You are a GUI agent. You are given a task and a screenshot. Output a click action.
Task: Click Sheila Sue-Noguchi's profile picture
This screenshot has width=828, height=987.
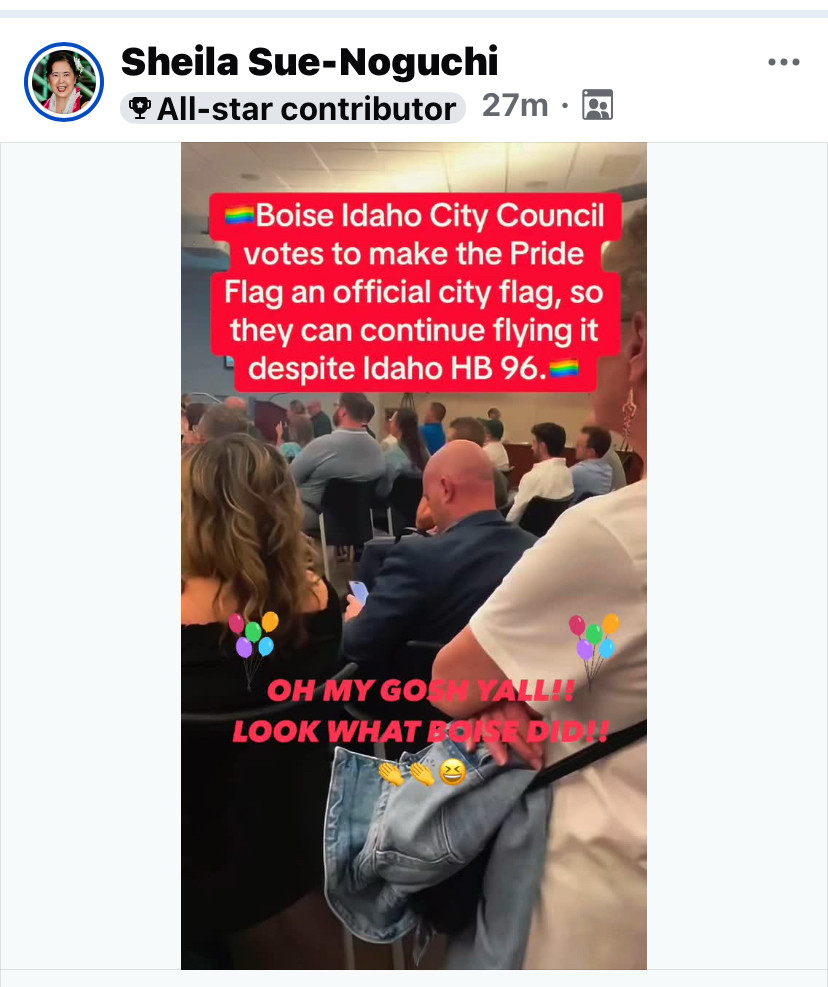click(x=64, y=82)
